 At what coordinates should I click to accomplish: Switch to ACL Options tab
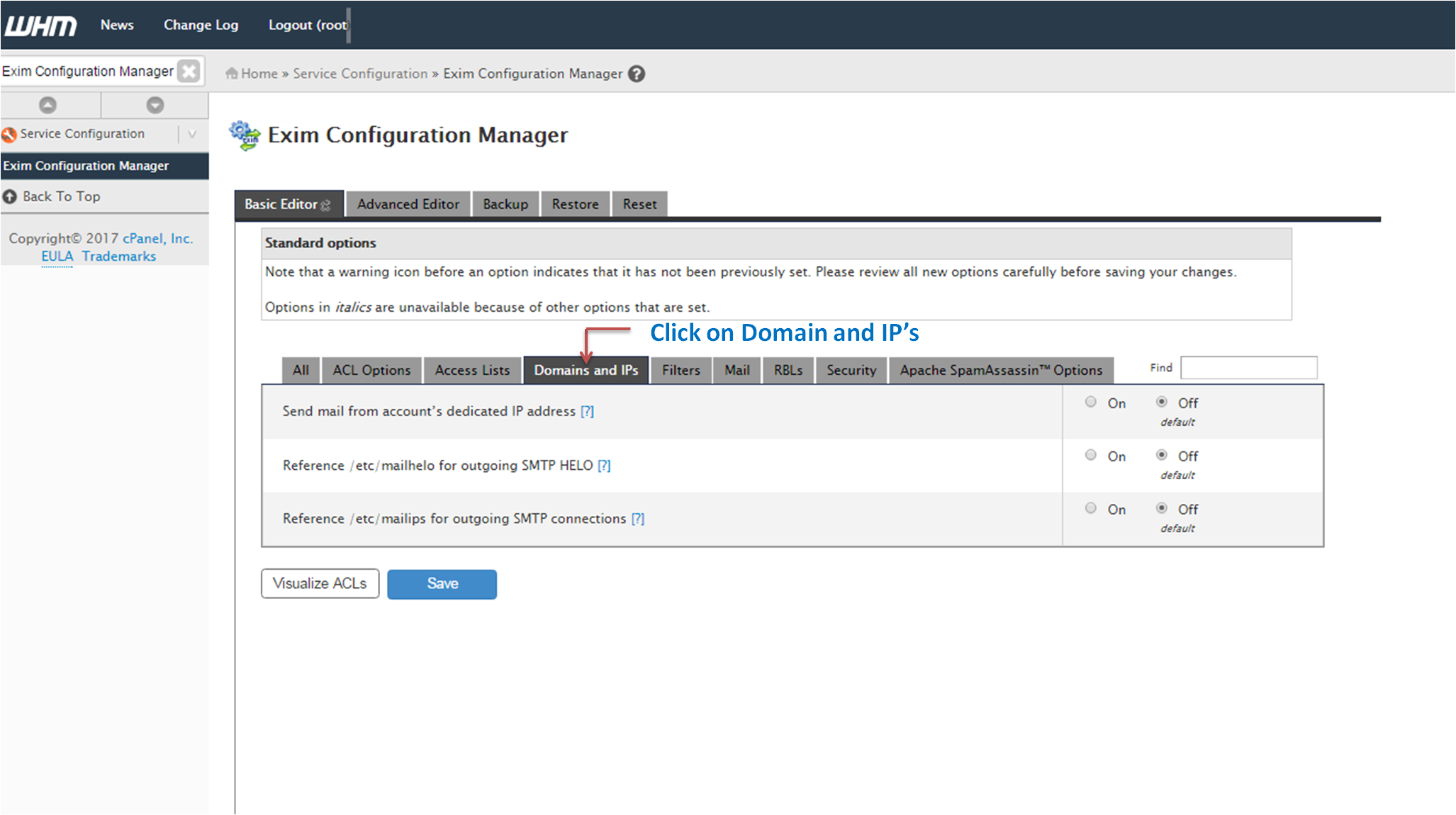click(371, 370)
